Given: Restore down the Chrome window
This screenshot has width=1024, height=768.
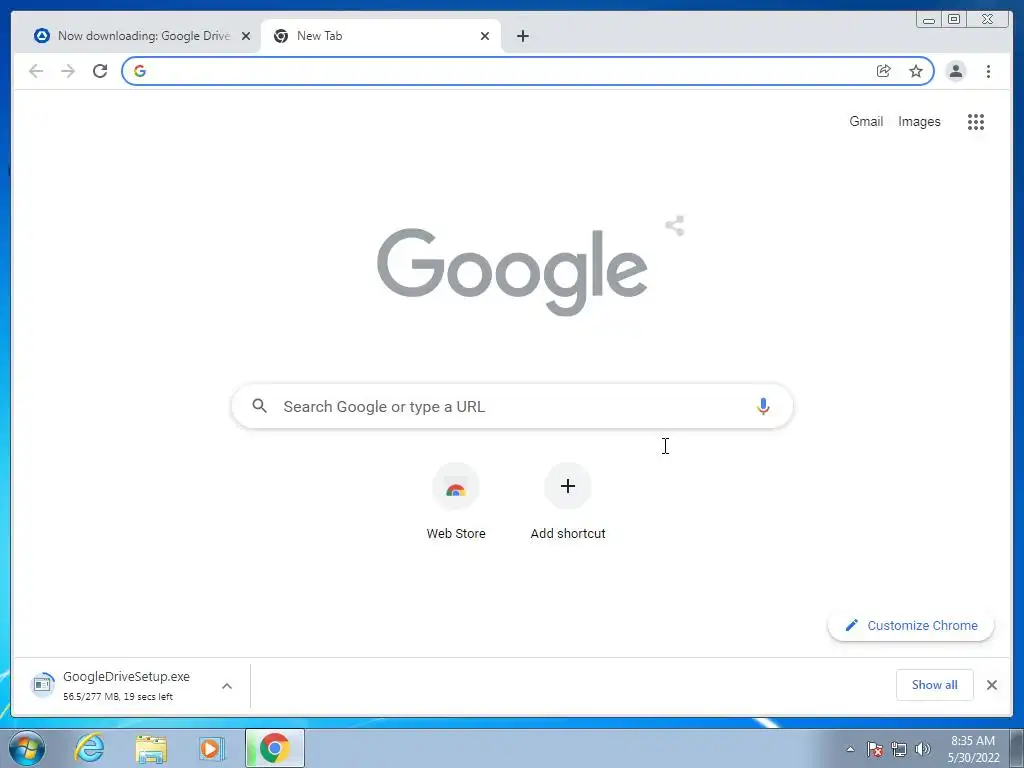Looking at the screenshot, I should [x=954, y=20].
